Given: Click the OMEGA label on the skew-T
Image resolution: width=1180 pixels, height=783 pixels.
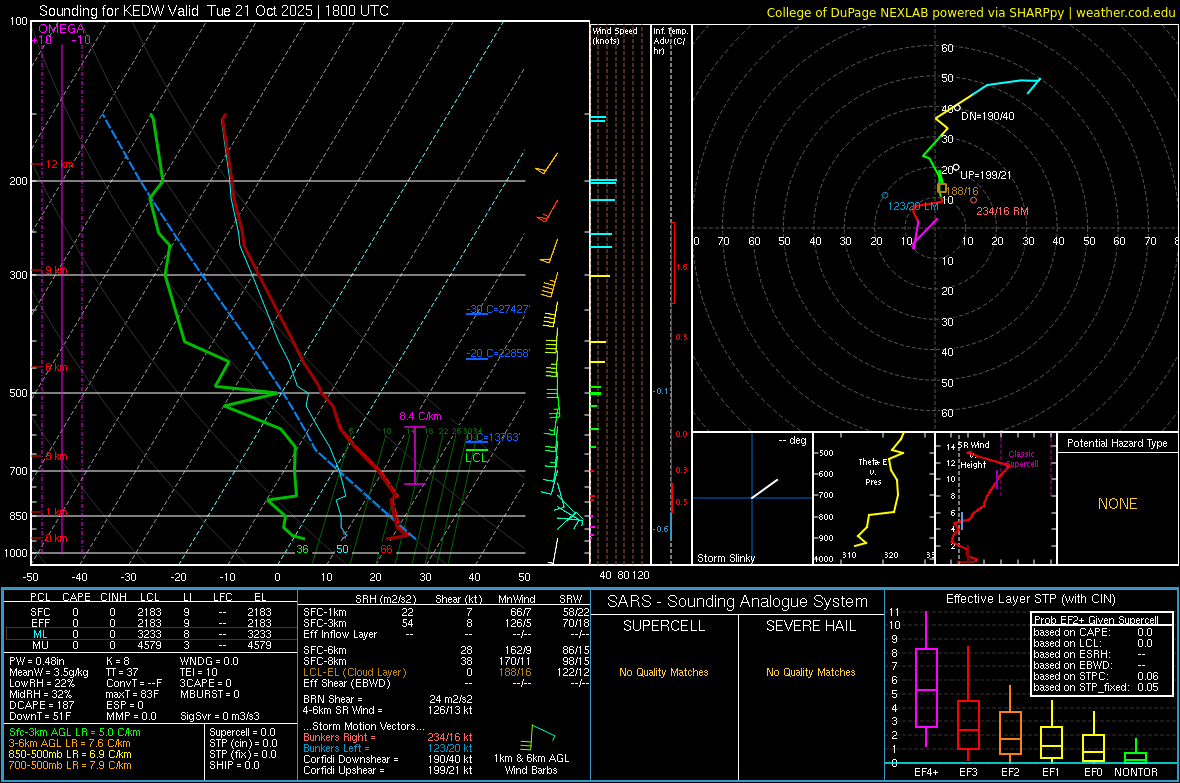Looking at the screenshot, I should pyautogui.click(x=62, y=29).
